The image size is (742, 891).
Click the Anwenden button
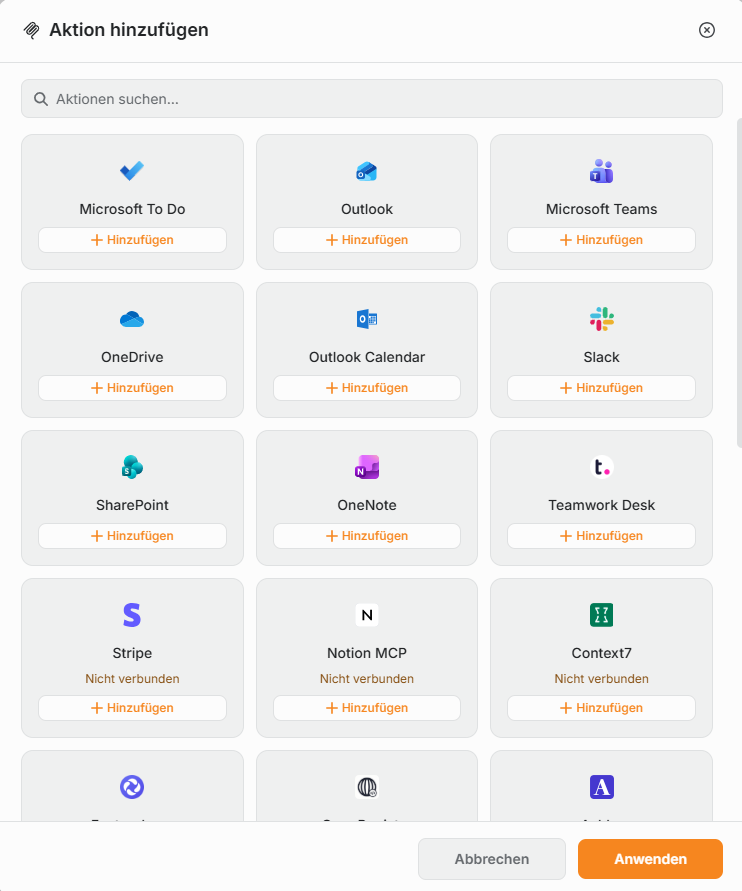[650, 859]
